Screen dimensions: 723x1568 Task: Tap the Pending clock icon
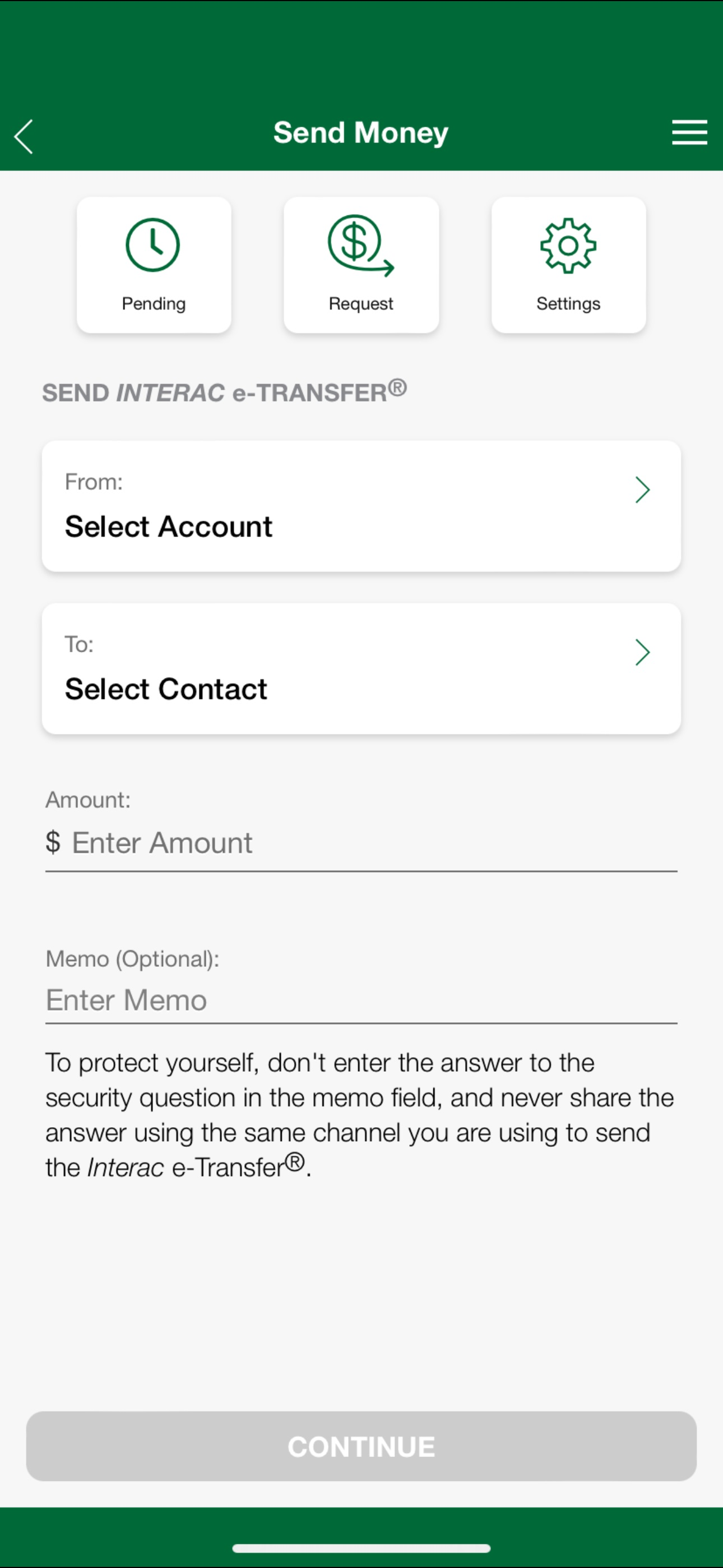click(153, 245)
